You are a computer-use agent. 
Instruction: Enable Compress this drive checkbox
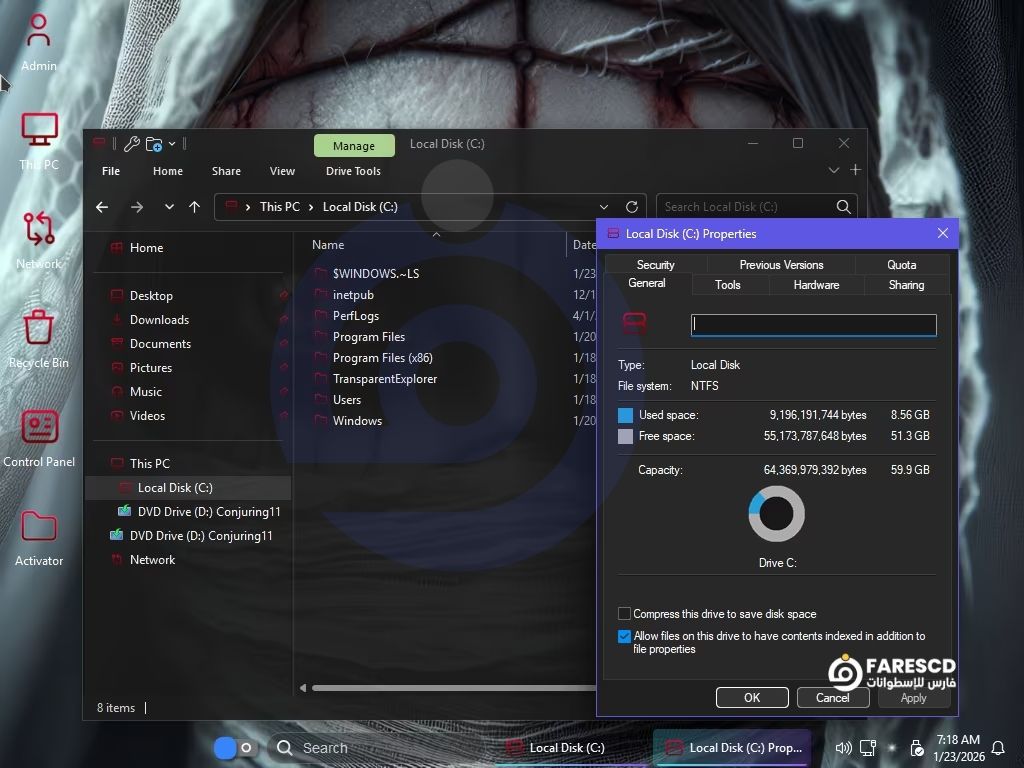click(624, 614)
